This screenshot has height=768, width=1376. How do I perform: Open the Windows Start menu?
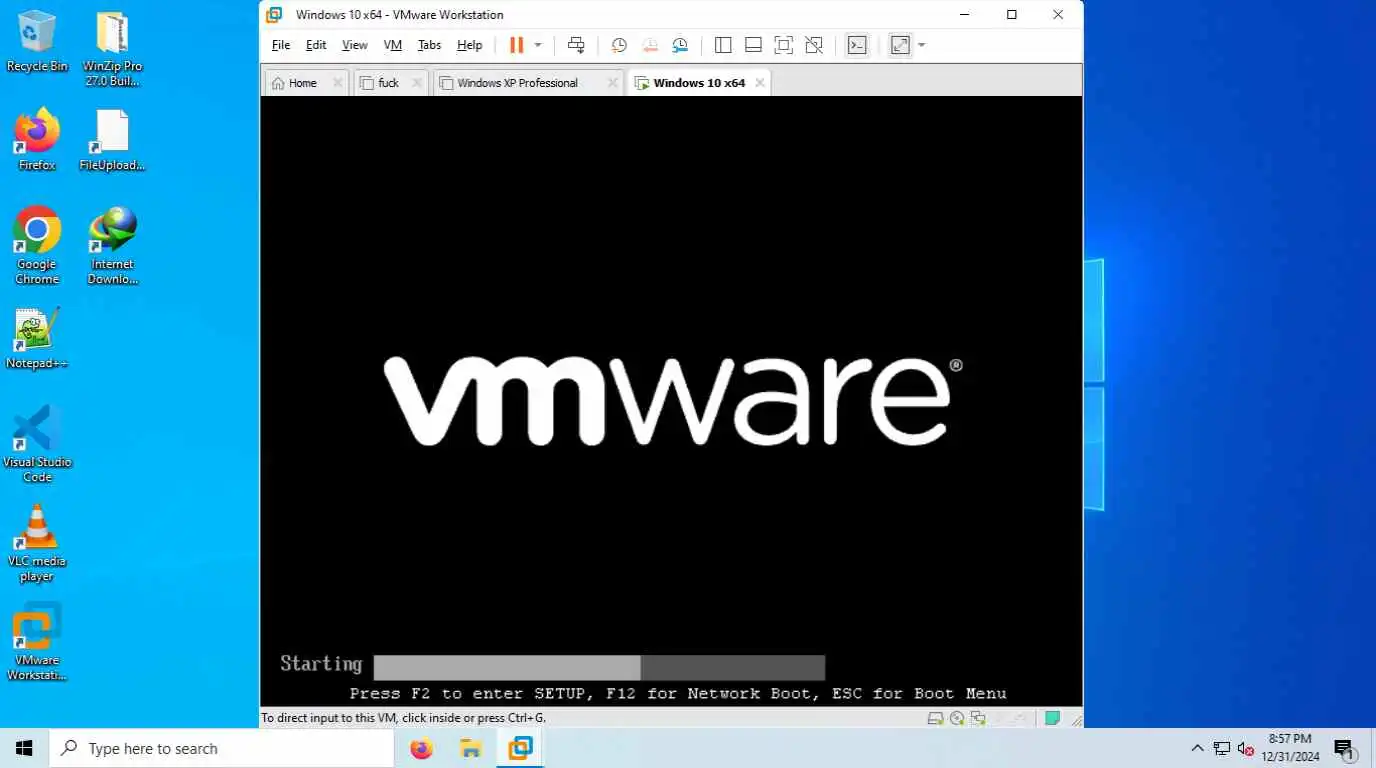[24, 748]
